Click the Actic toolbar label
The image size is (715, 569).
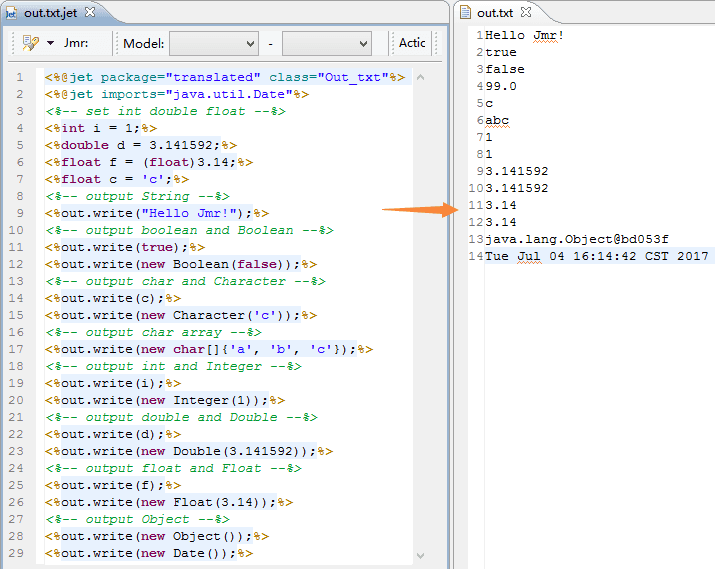tap(412, 43)
